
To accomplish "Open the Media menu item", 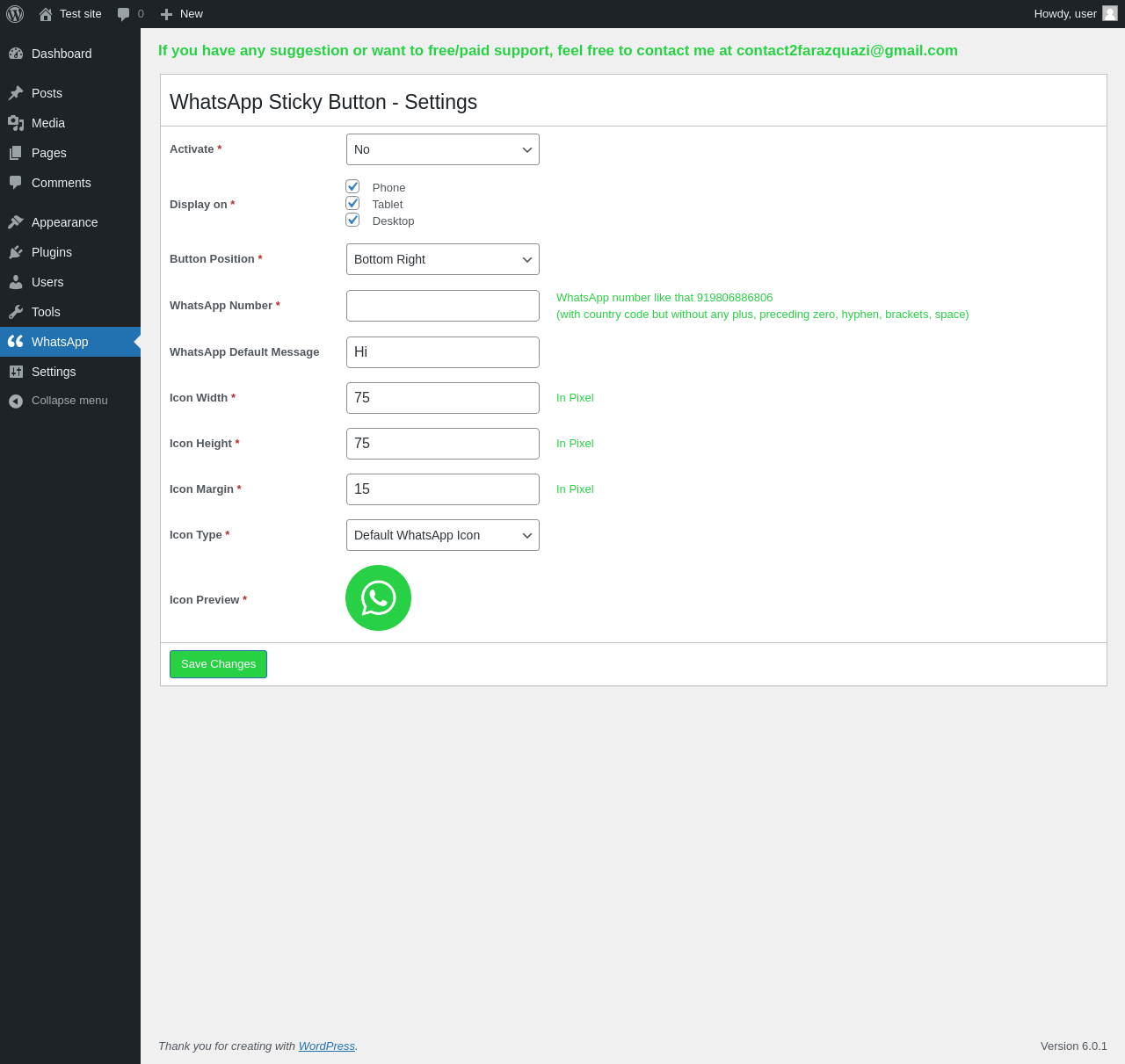I will point(70,123).
